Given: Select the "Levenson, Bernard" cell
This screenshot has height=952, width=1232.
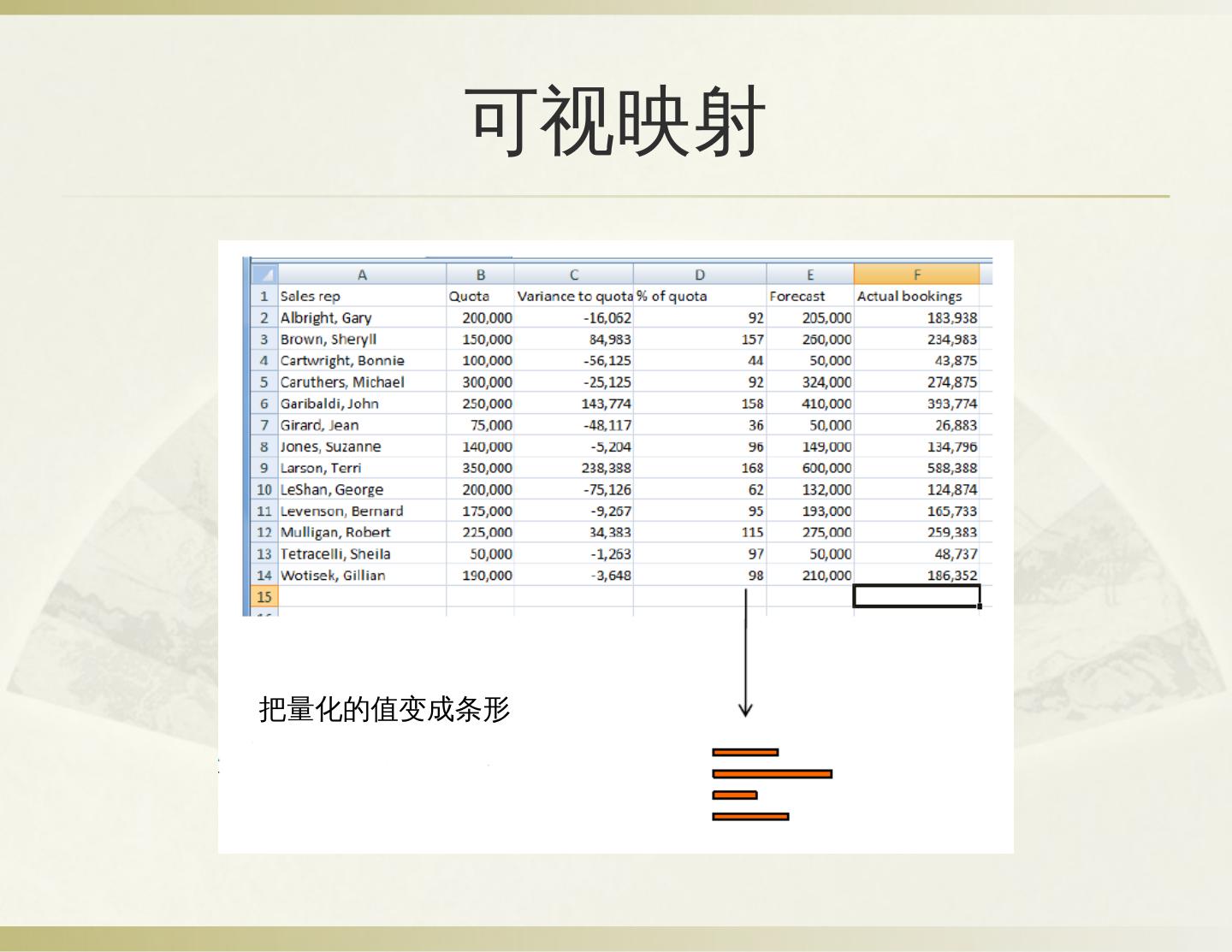Looking at the screenshot, I should (362, 511).
